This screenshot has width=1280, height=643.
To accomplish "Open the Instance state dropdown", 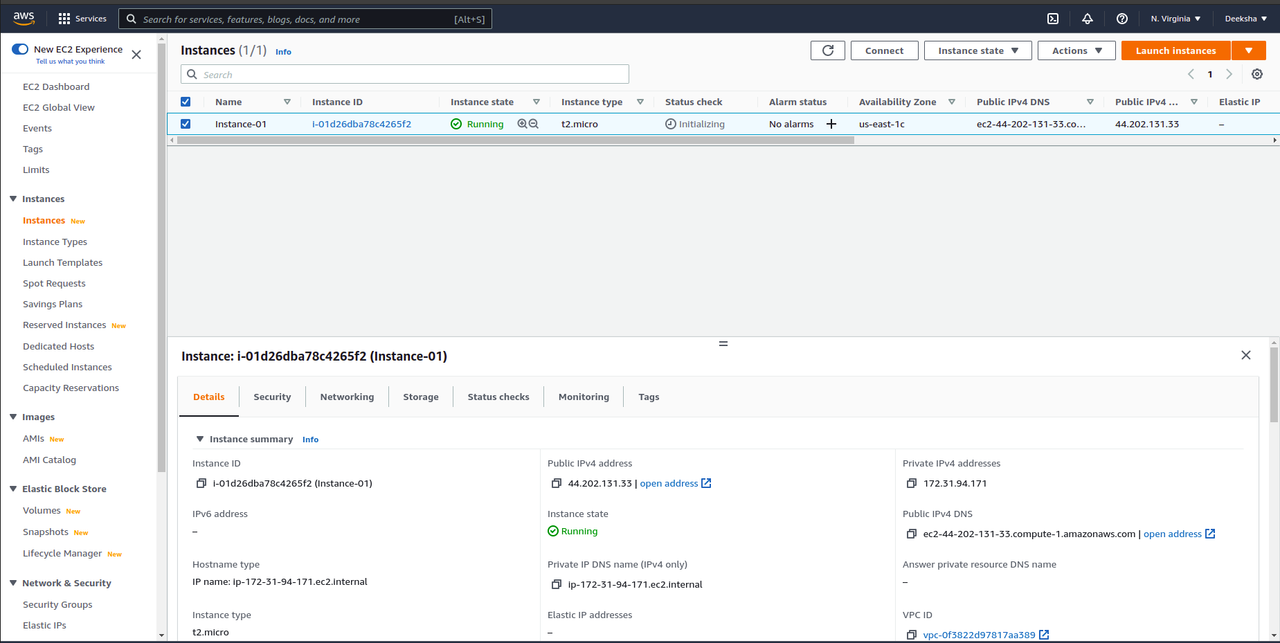I will 977,51.
